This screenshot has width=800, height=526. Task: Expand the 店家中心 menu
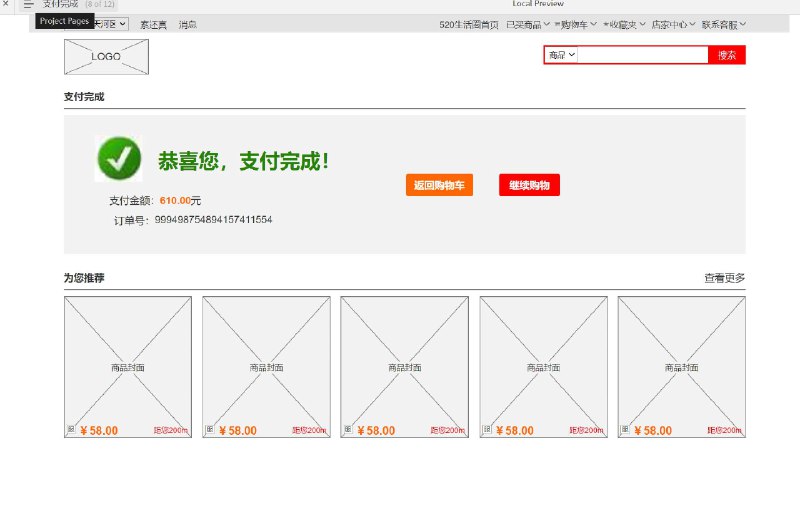click(x=673, y=24)
